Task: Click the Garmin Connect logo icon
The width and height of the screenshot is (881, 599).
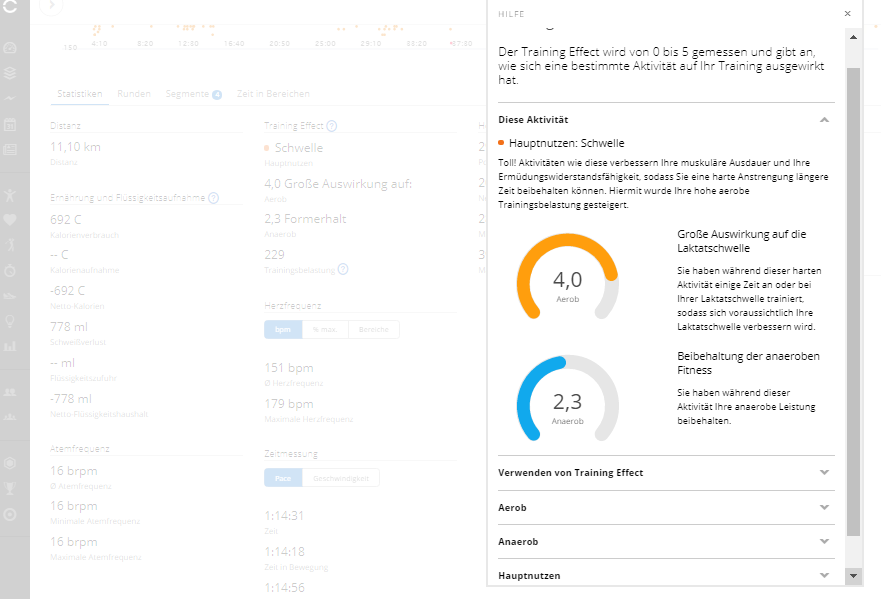Action: pyautogui.click(x=9, y=8)
